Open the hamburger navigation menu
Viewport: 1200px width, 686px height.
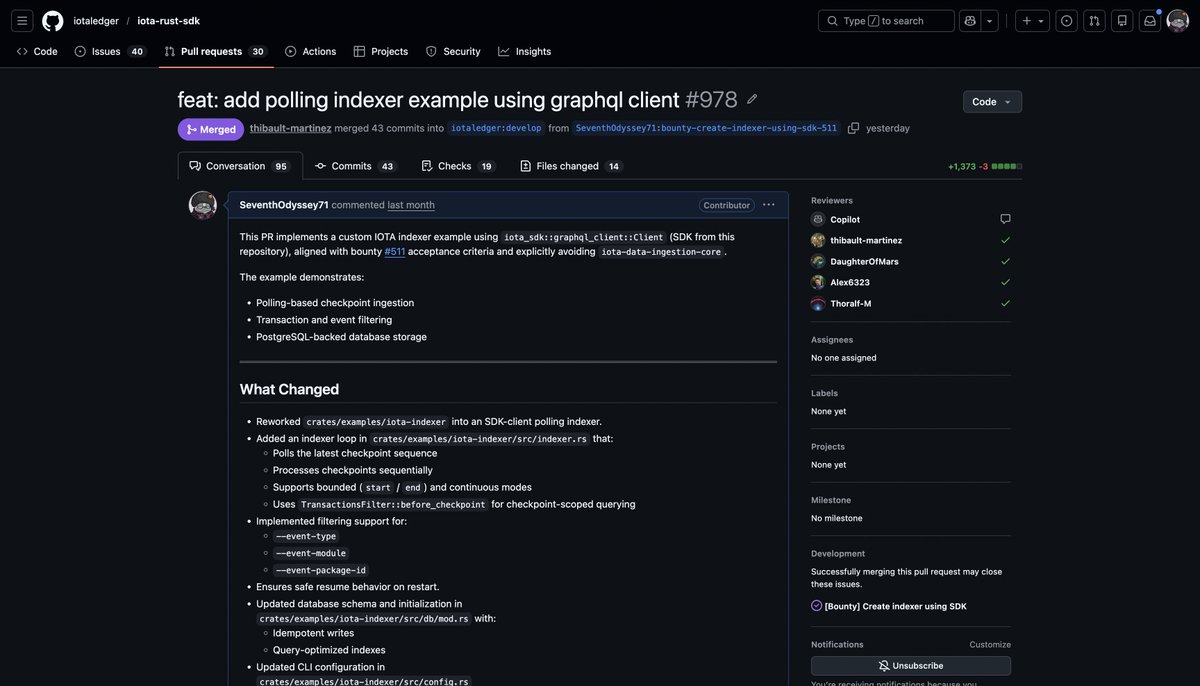22,21
